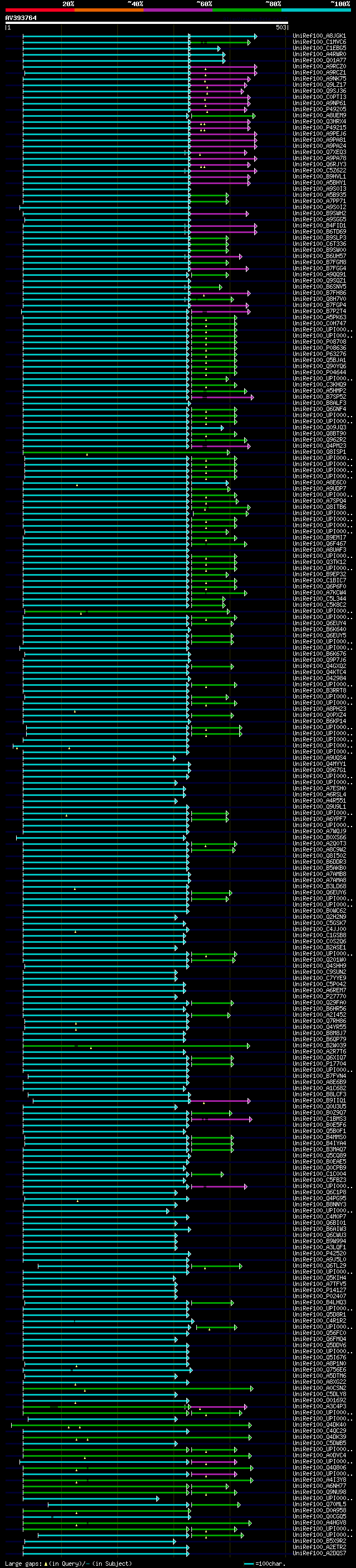Select label UniRef100_C3KHQ9
The height and width of the screenshot is (1568, 356).
(x=319, y=384)
